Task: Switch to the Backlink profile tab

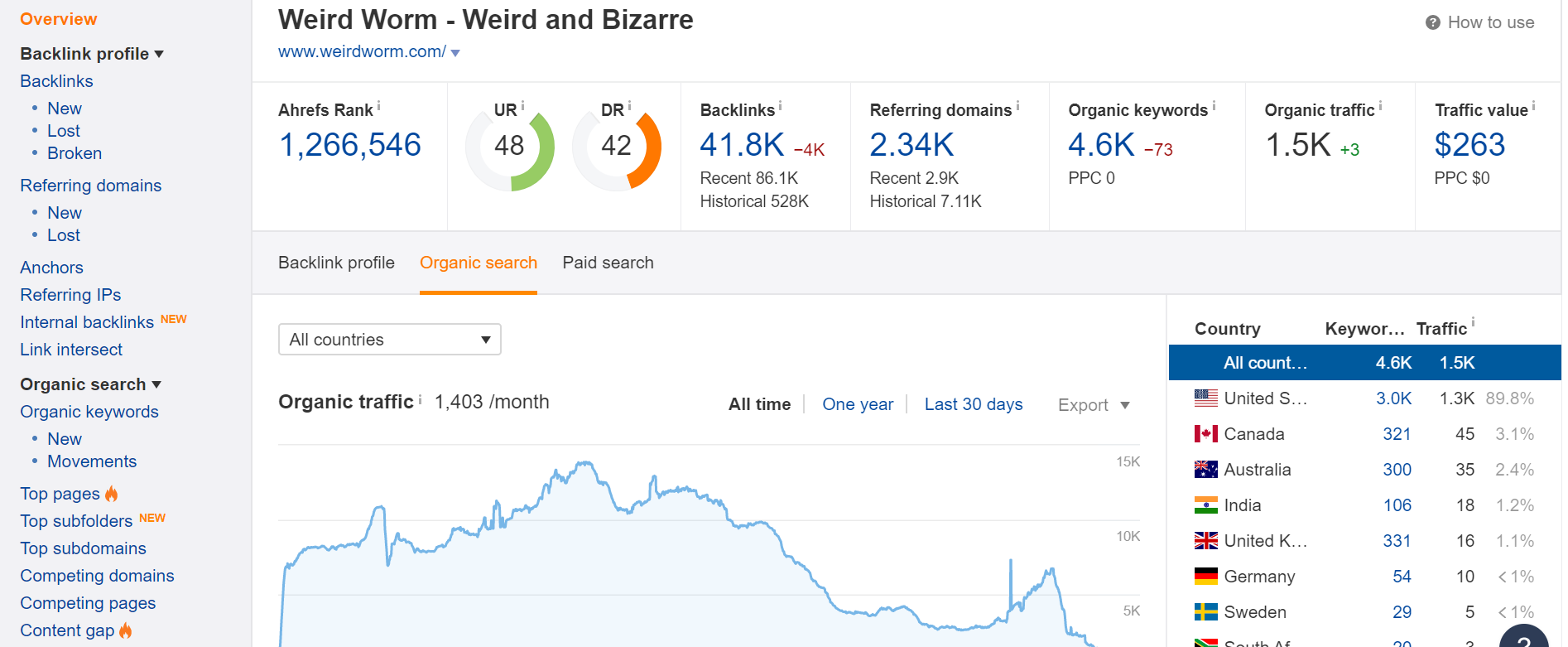Action: click(x=336, y=263)
